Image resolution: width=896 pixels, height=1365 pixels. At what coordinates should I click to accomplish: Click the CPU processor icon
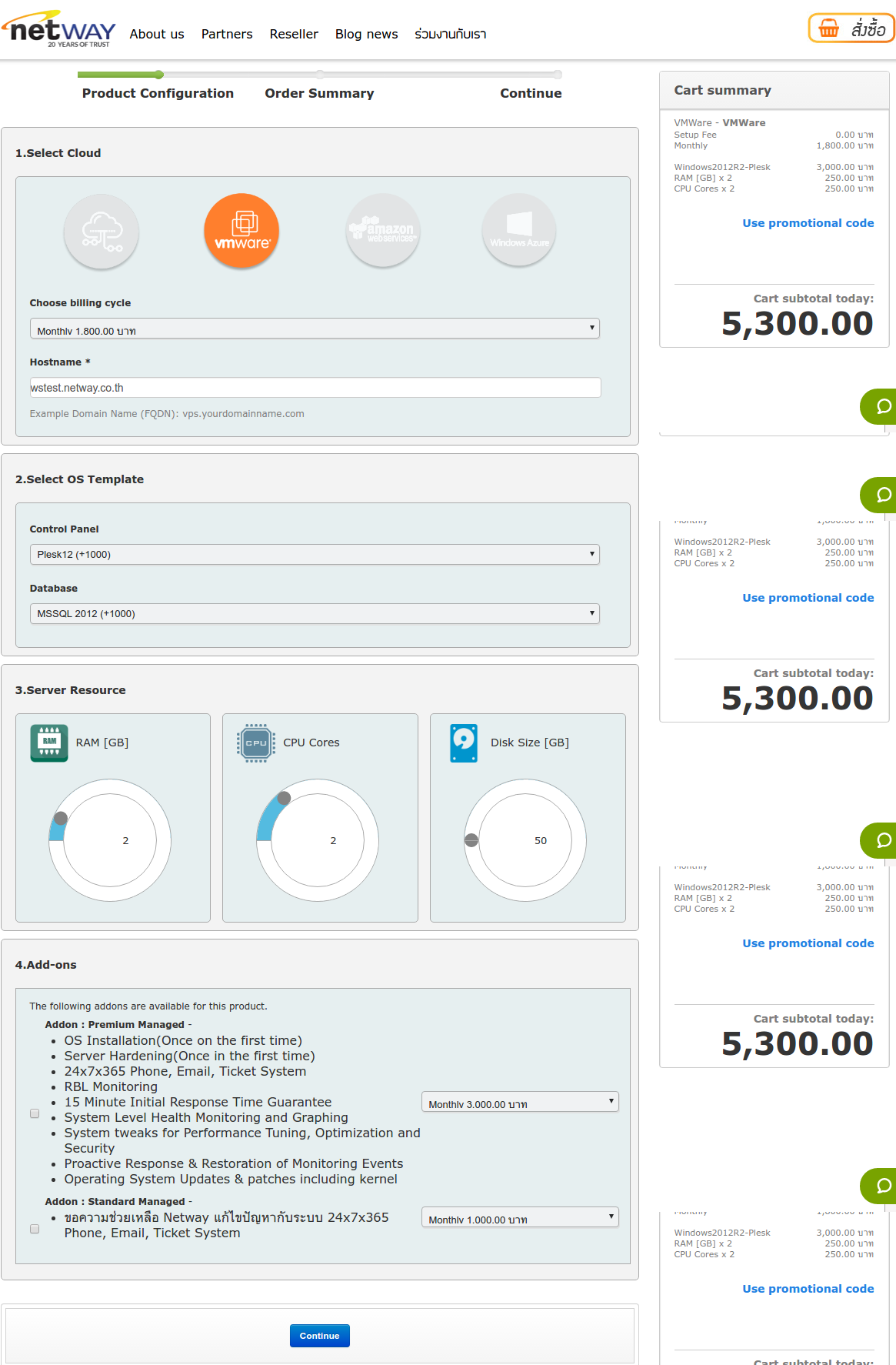coord(256,743)
